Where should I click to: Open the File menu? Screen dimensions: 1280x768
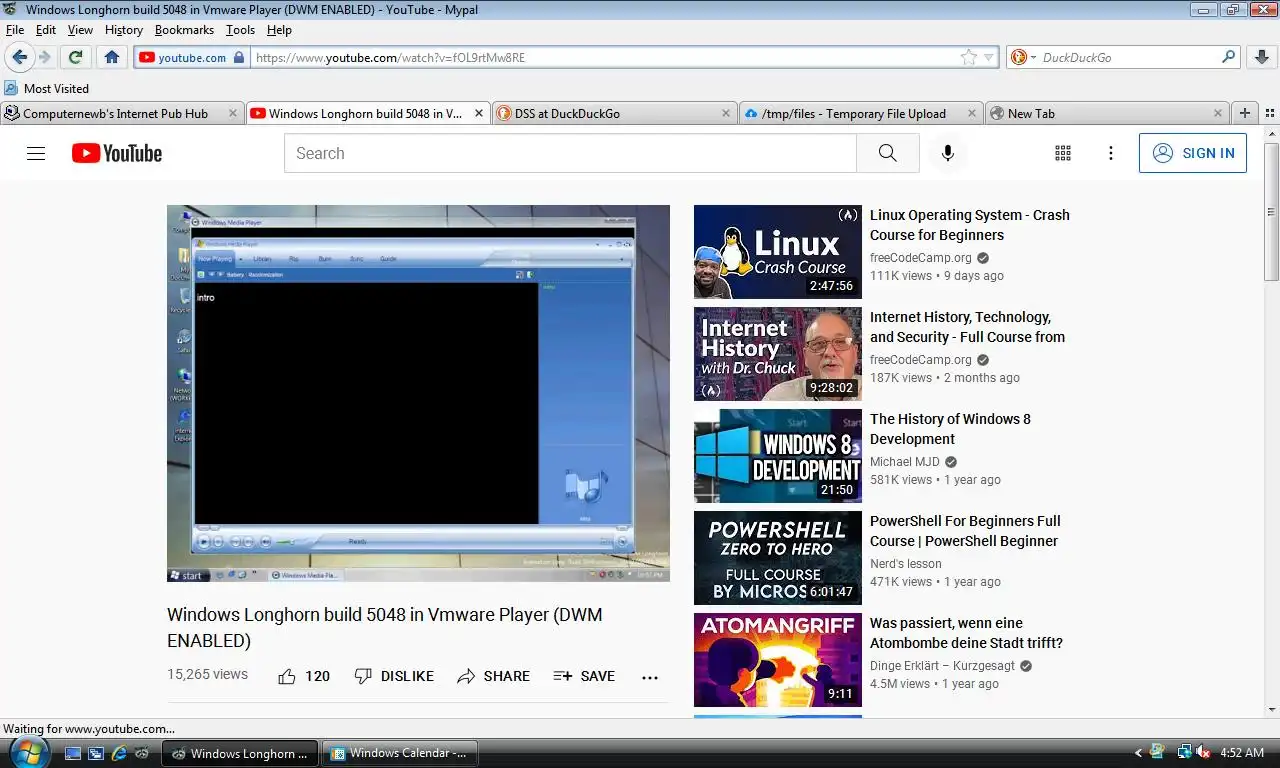15,30
